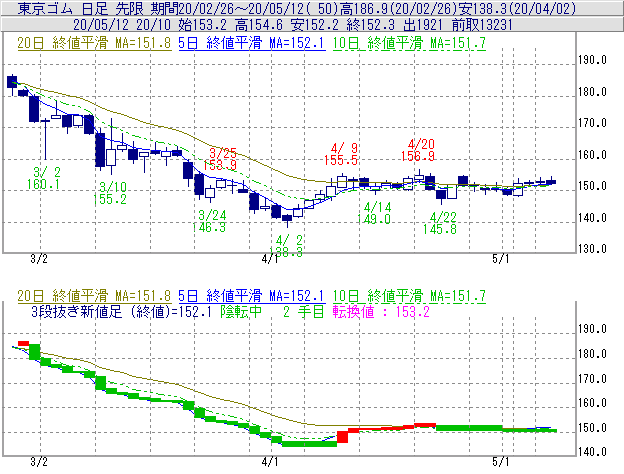Image resolution: width=624 pixels, height=474 pixels.
Task: Click the 転換値 : 153.2 text
Action: coord(381,312)
